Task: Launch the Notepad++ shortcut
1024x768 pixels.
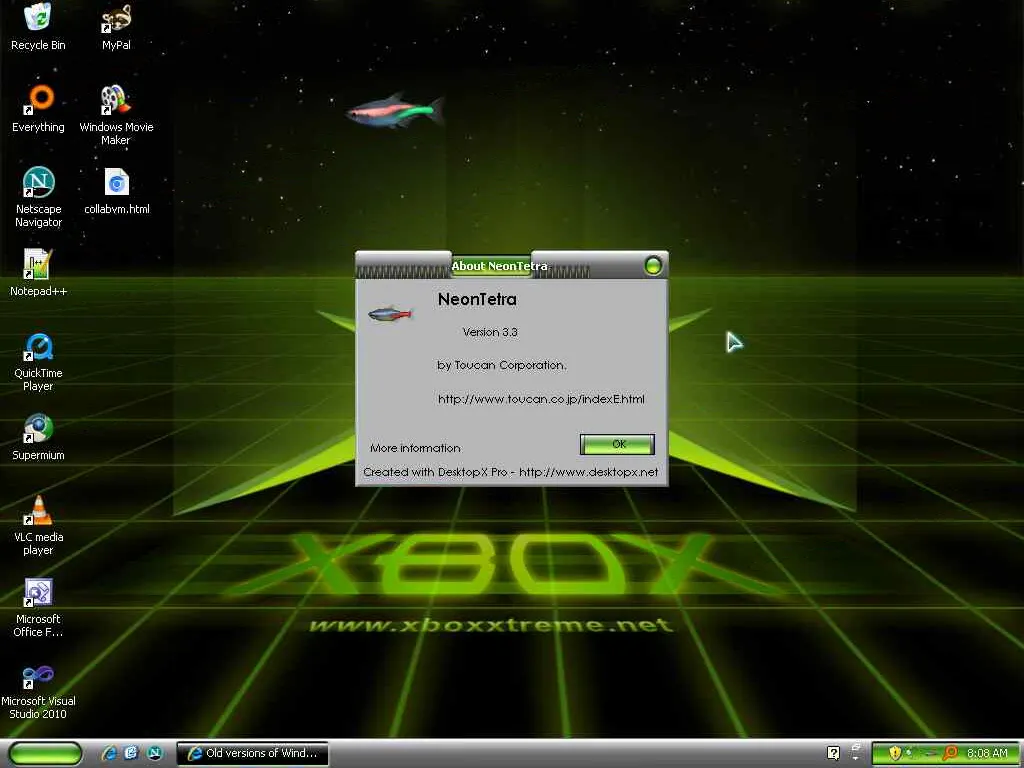Action: (38, 273)
